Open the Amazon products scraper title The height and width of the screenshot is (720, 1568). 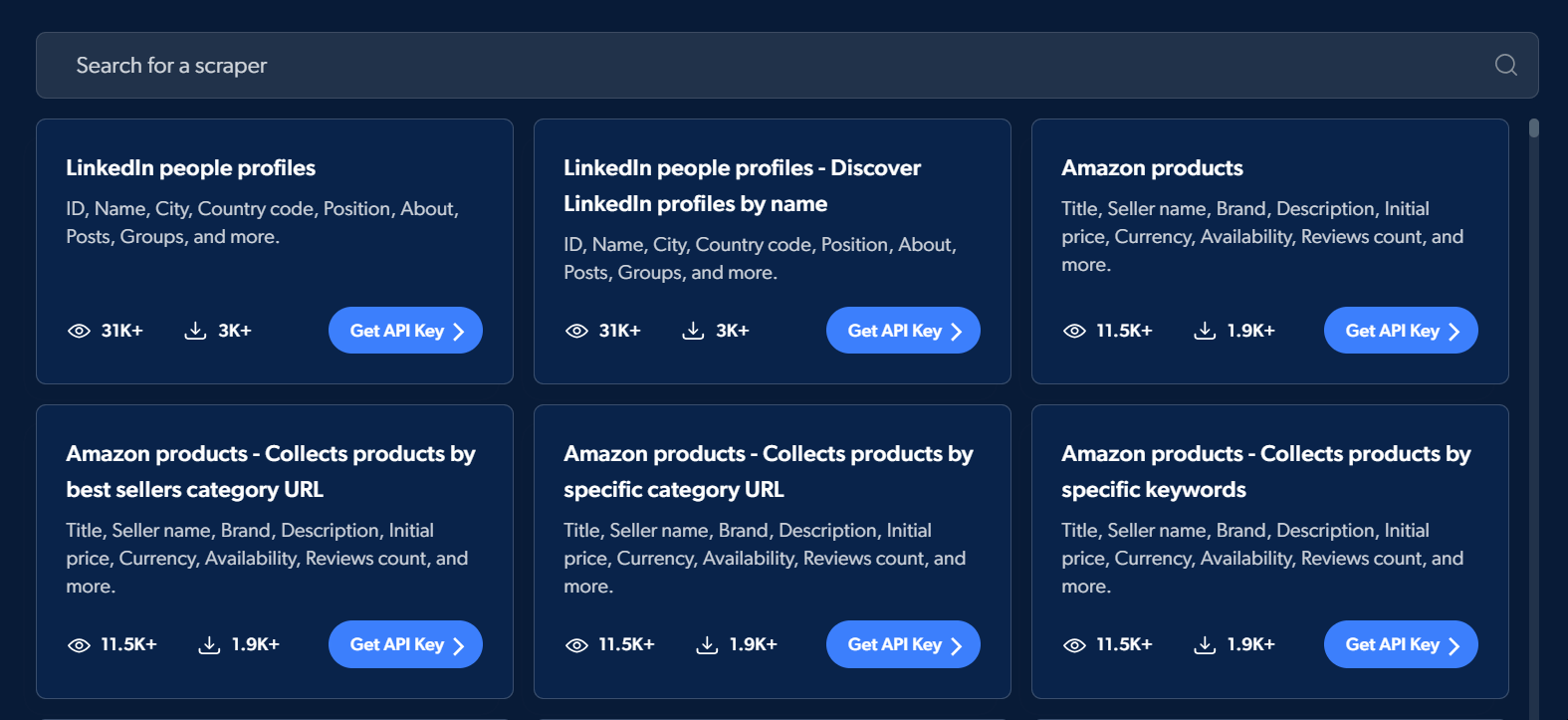tap(1152, 167)
